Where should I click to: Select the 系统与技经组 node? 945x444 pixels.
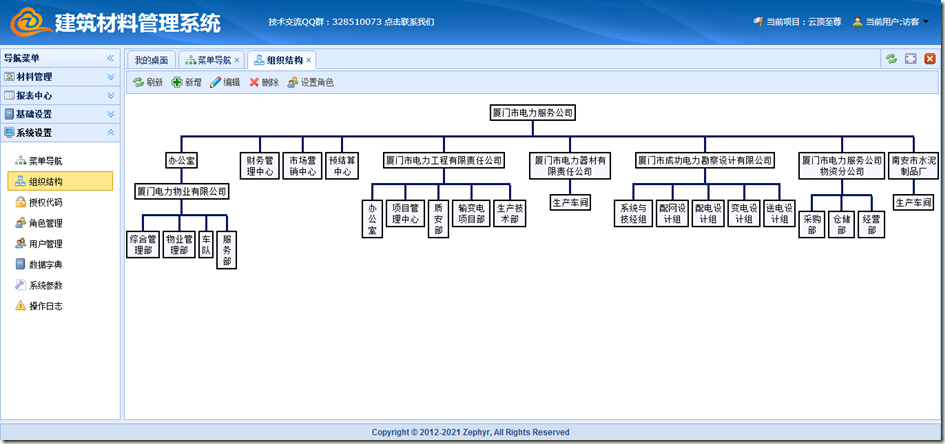pos(633,213)
